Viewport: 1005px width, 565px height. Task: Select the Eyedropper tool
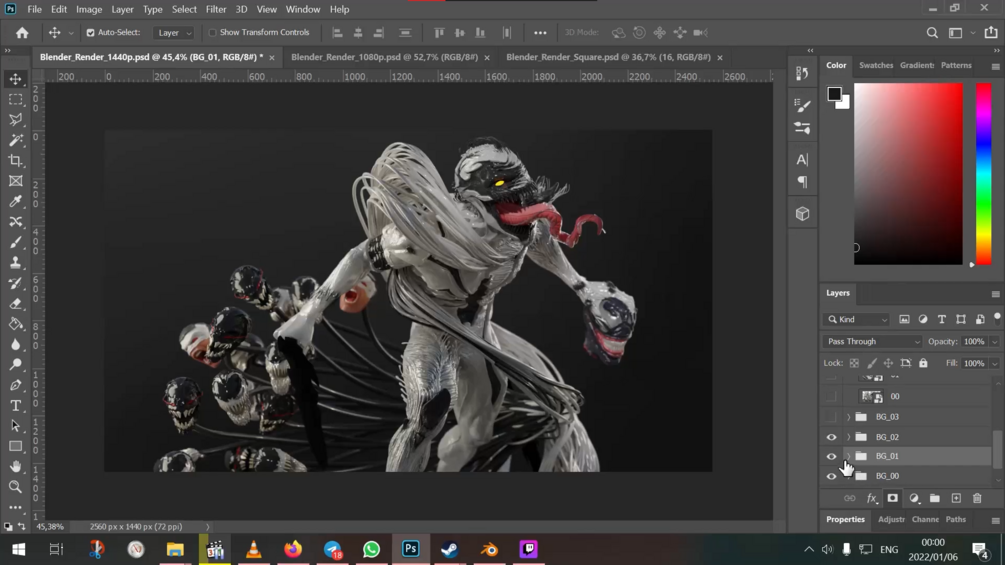click(x=16, y=201)
